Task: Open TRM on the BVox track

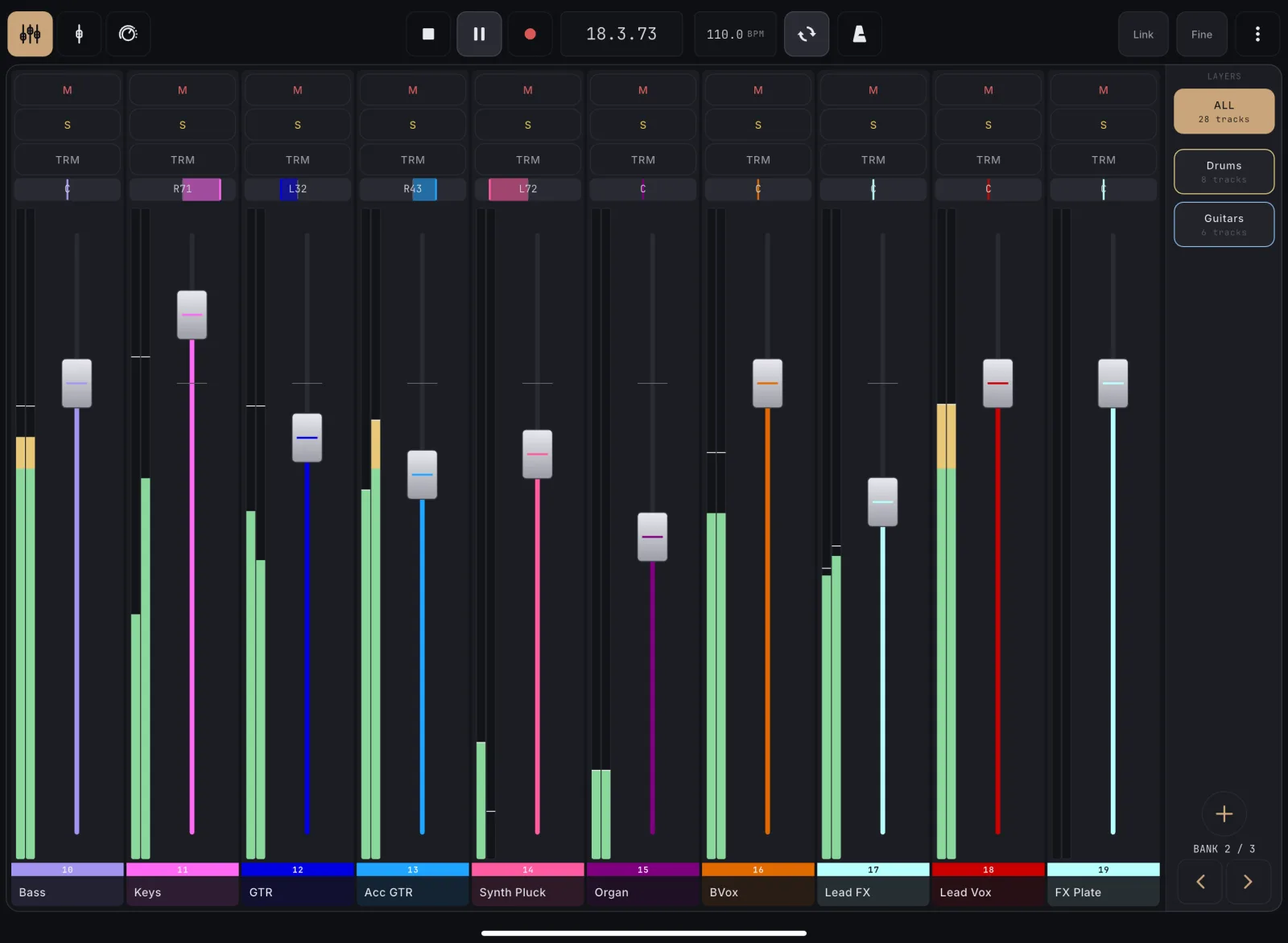Action: [x=758, y=159]
